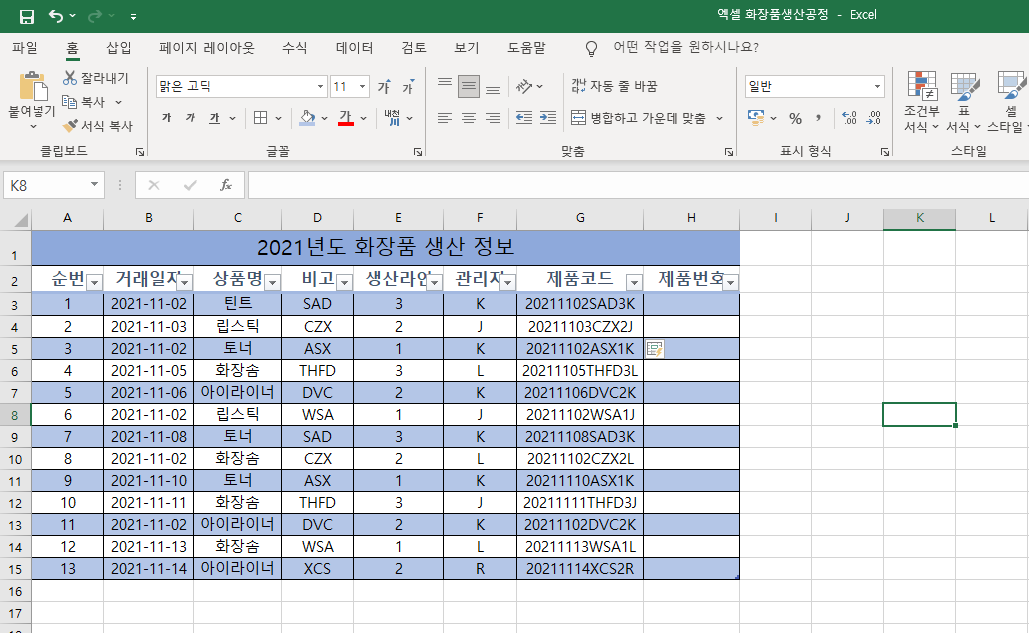Click the Save icon in title bar
The width and height of the screenshot is (1029, 633).
coord(26,16)
